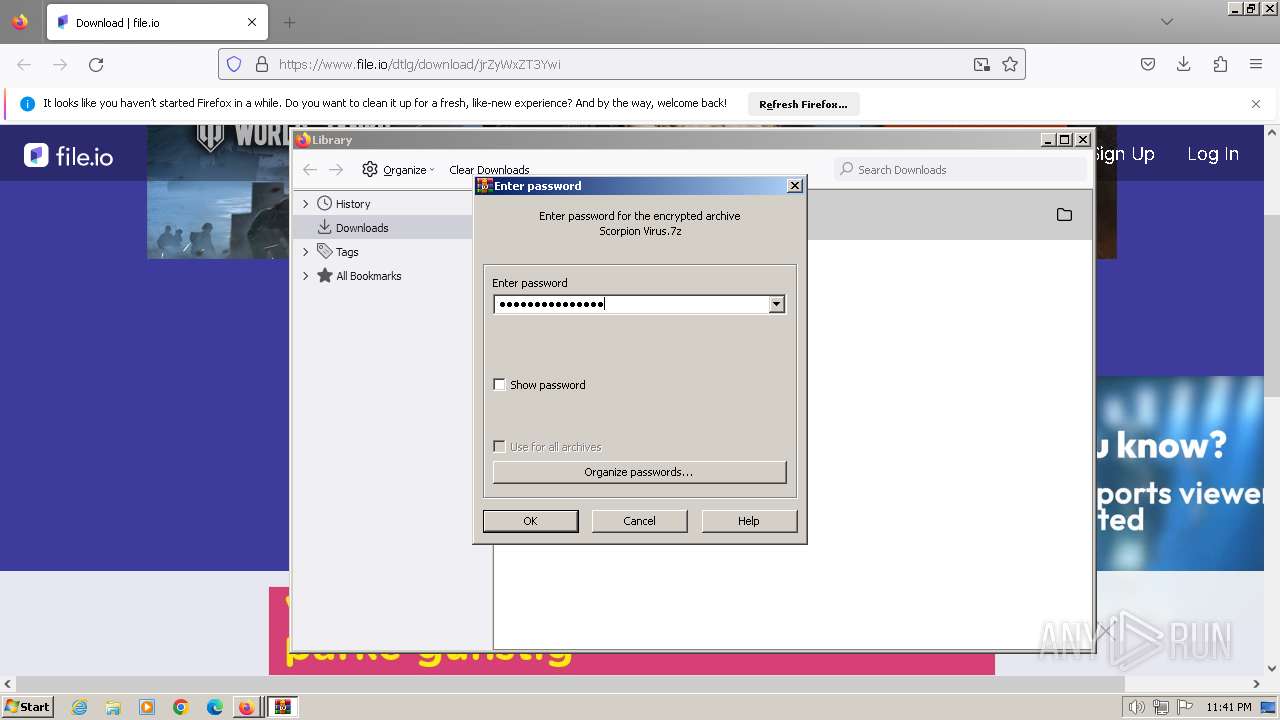Click the Action Center flag tray icon

1185,707
